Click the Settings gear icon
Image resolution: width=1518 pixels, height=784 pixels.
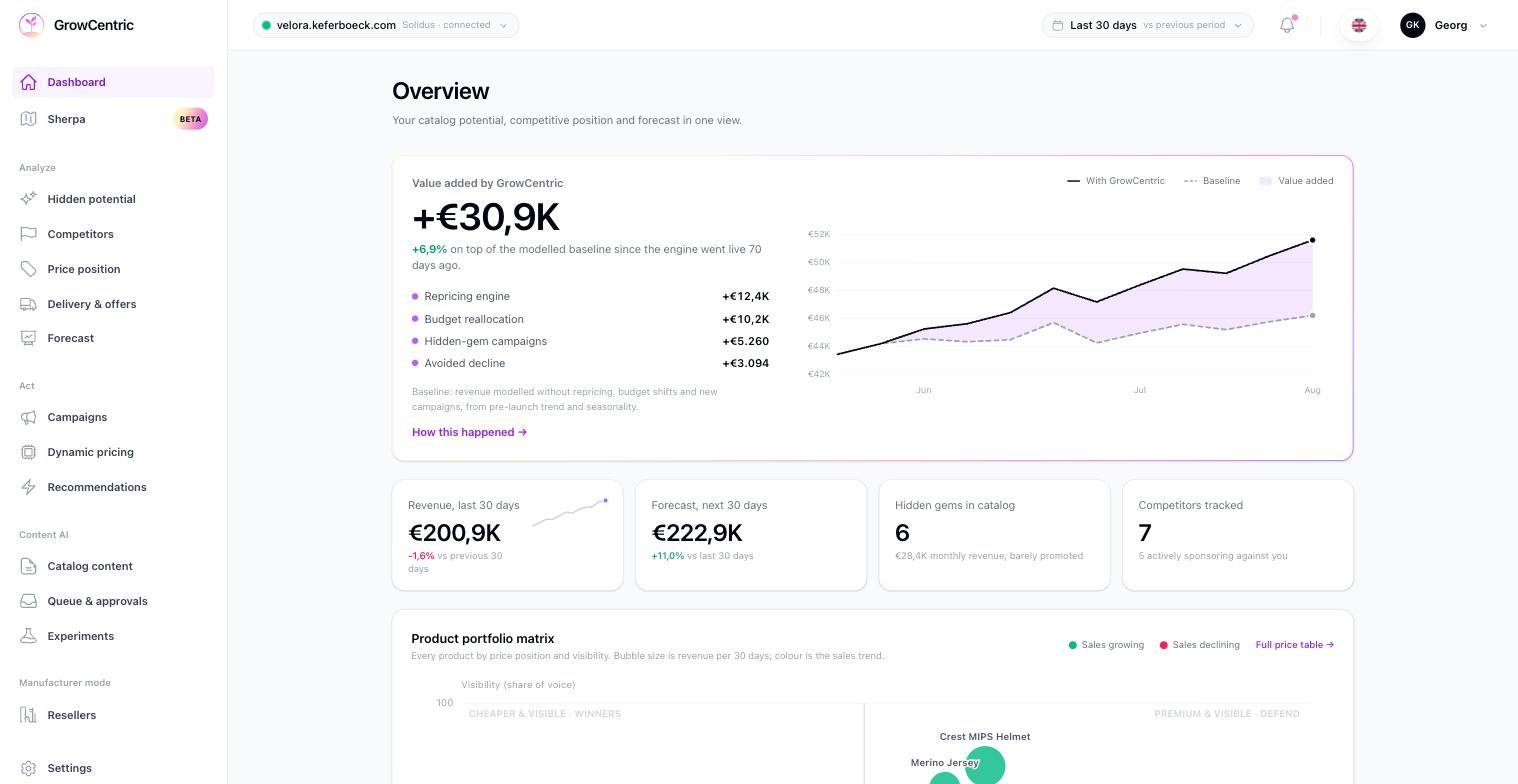click(x=28, y=768)
